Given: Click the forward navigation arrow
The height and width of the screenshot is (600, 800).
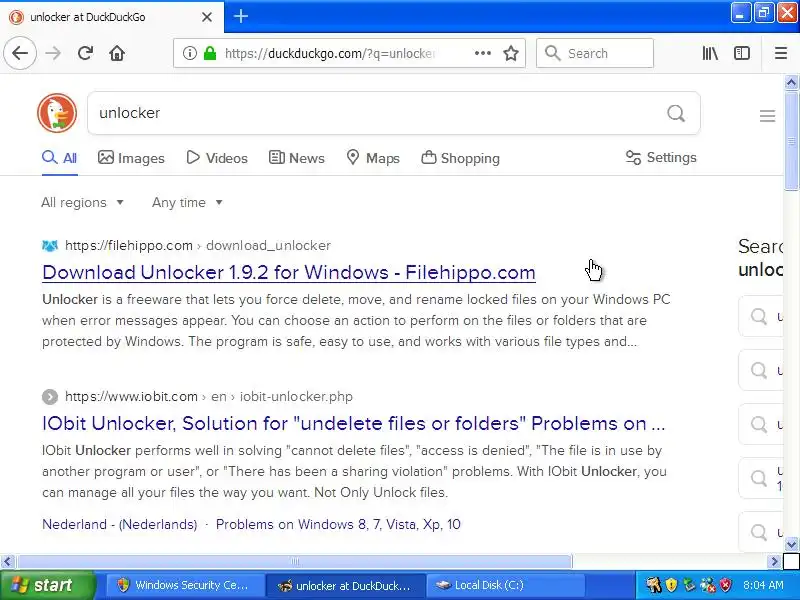Looking at the screenshot, I should (x=53, y=53).
